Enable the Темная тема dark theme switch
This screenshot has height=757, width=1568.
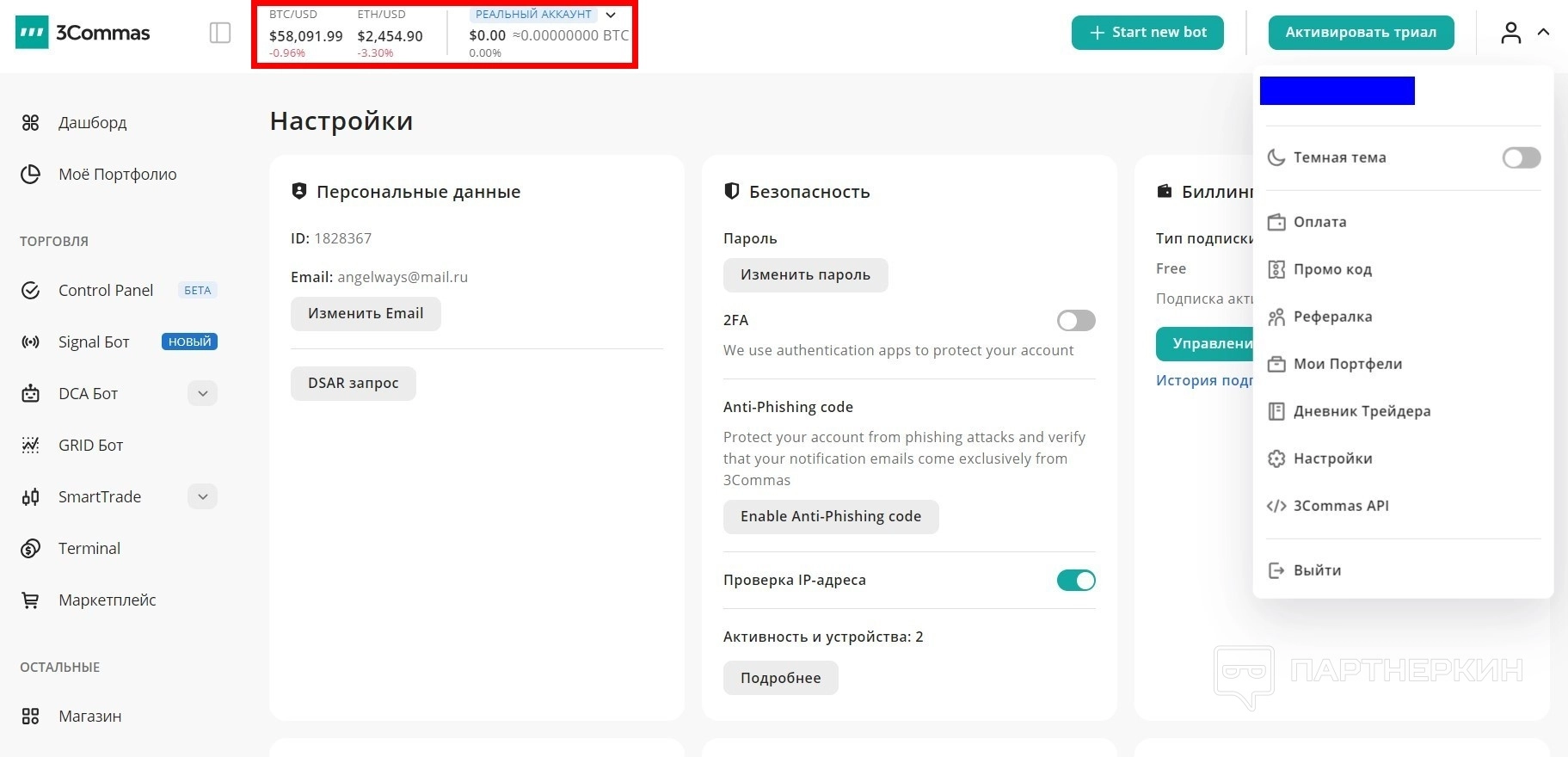(x=1521, y=157)
